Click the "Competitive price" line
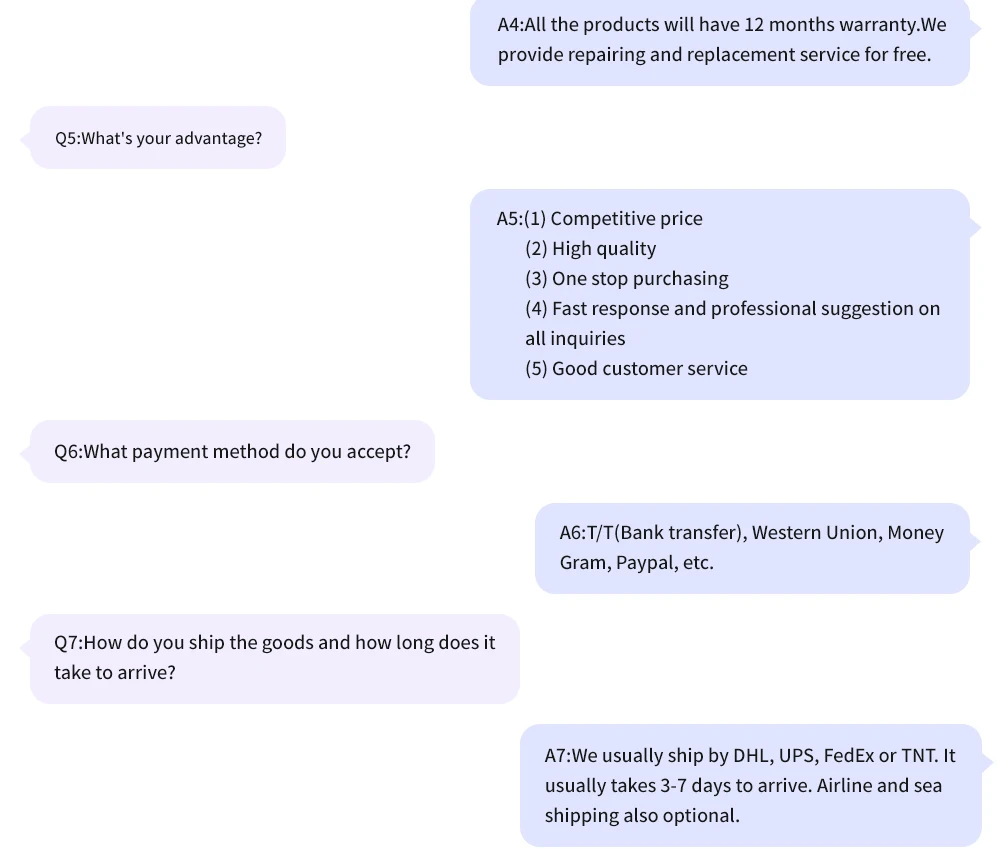The image size is (1000, 867). pyautogui.click(x=626, y=219)
